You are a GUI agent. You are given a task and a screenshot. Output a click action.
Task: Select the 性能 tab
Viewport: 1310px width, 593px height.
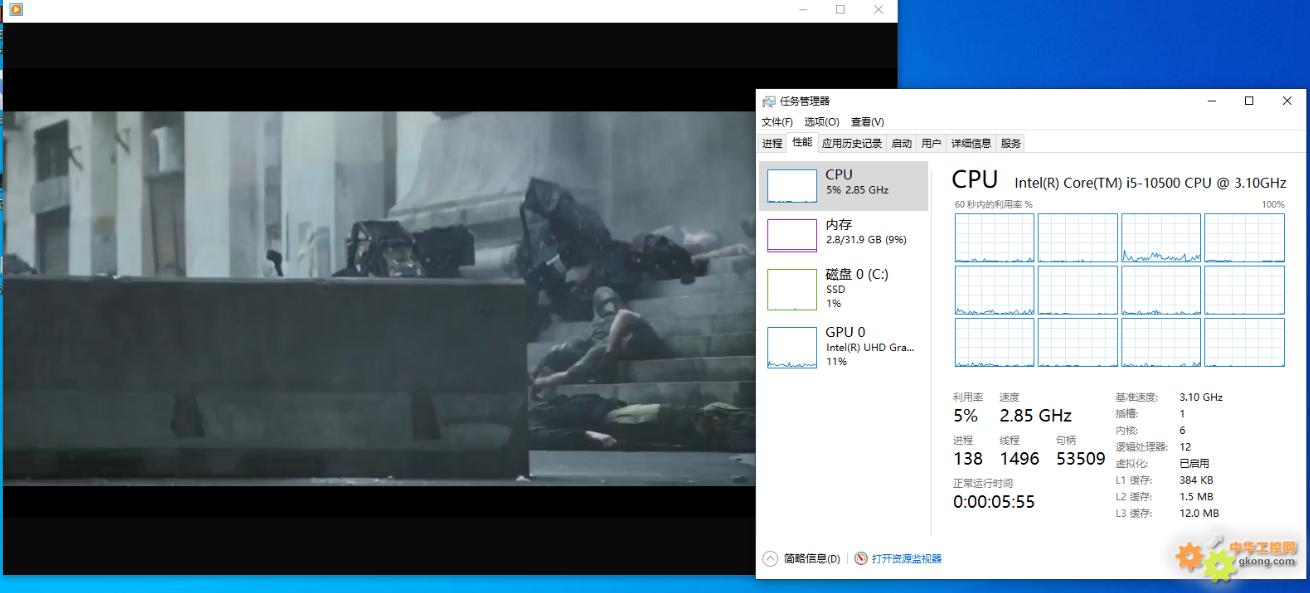[x=802, y=142]
